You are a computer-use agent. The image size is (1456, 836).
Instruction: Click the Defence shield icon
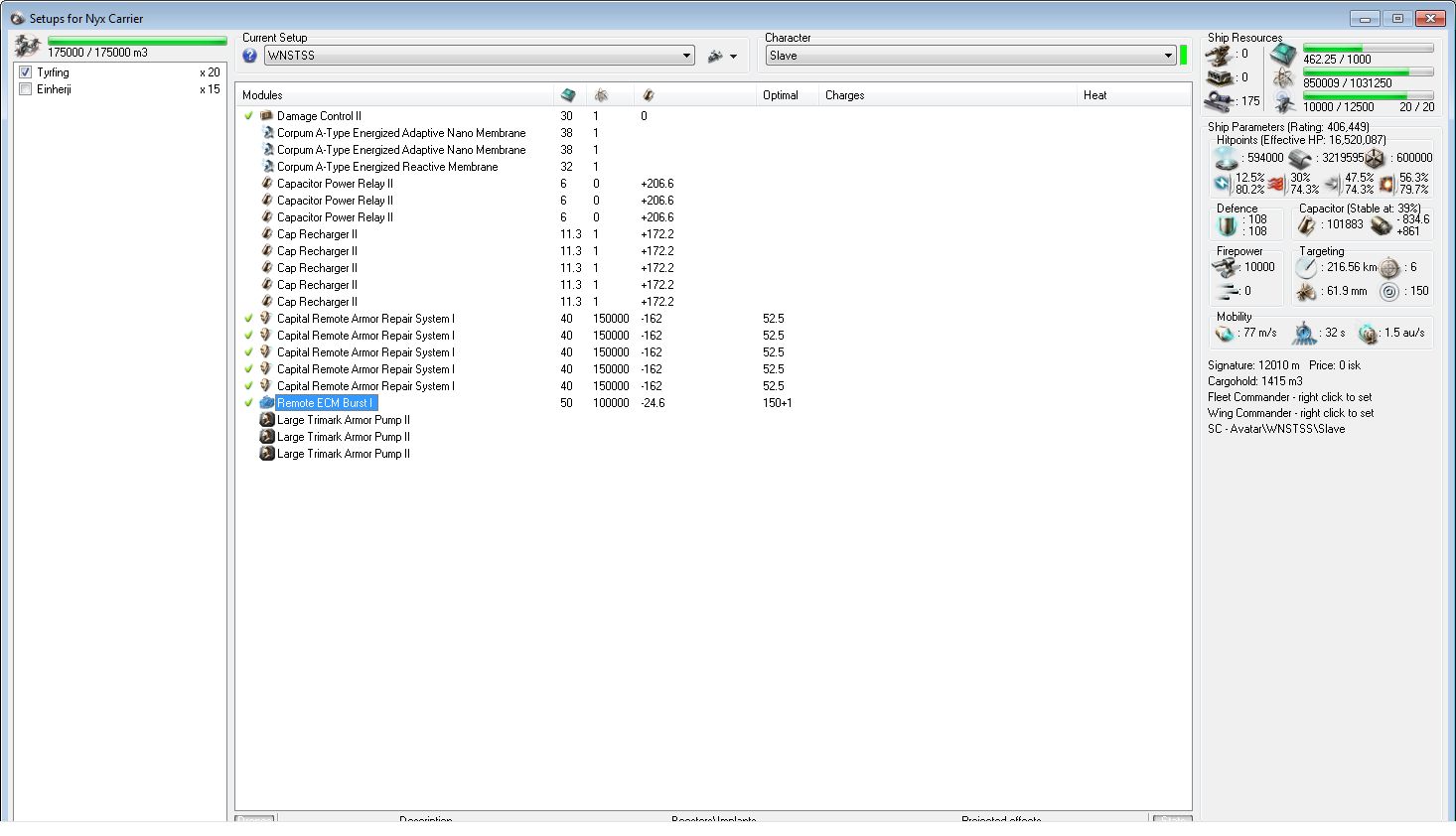[x=1228, y=225]
